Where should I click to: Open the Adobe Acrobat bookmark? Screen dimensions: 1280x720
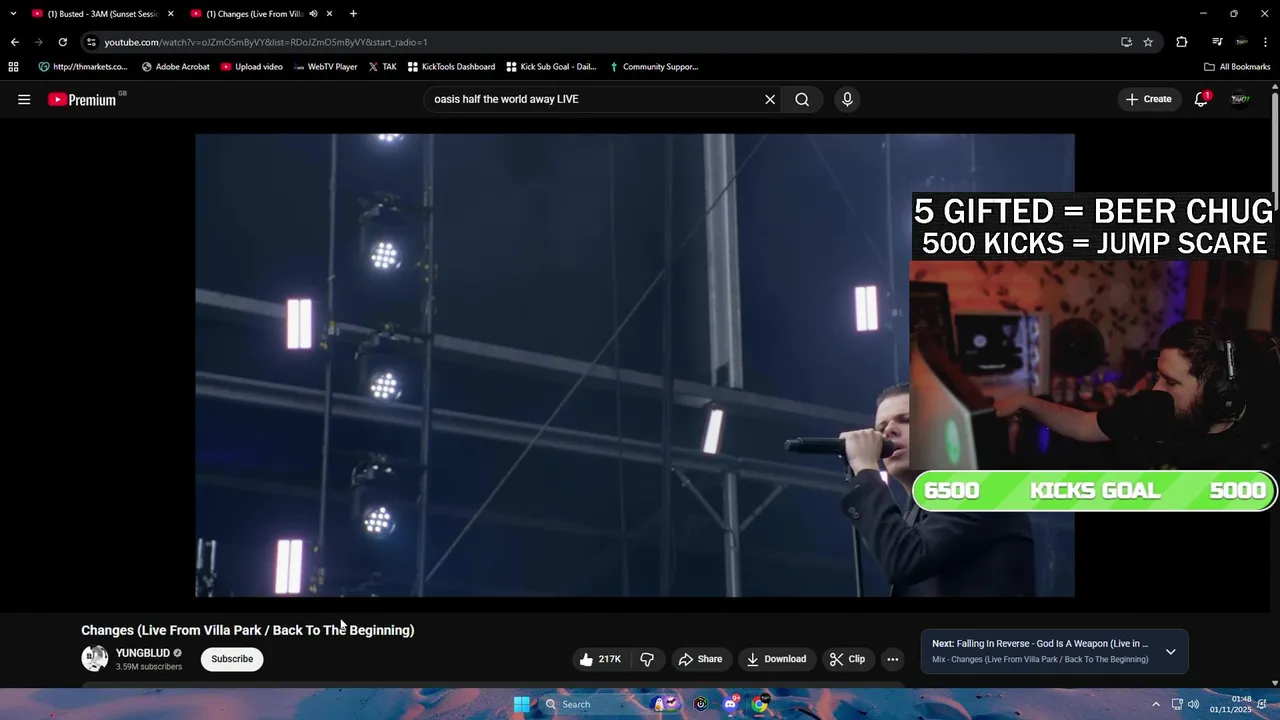[176, 67]
